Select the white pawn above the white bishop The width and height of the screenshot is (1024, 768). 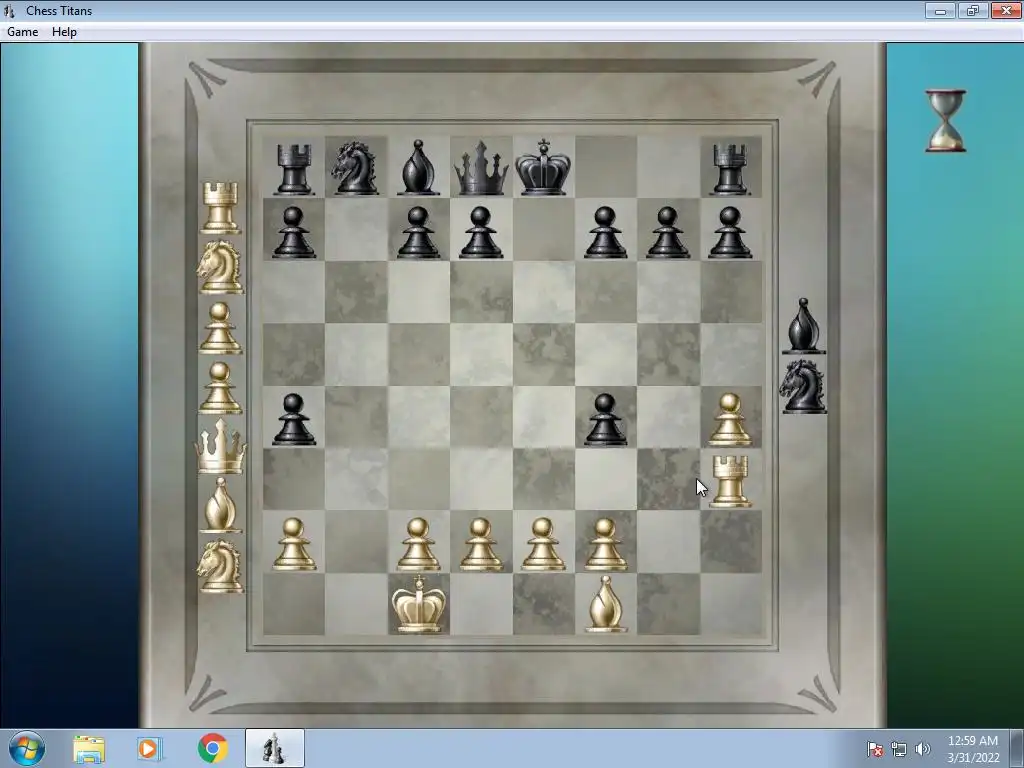[605, 544]
